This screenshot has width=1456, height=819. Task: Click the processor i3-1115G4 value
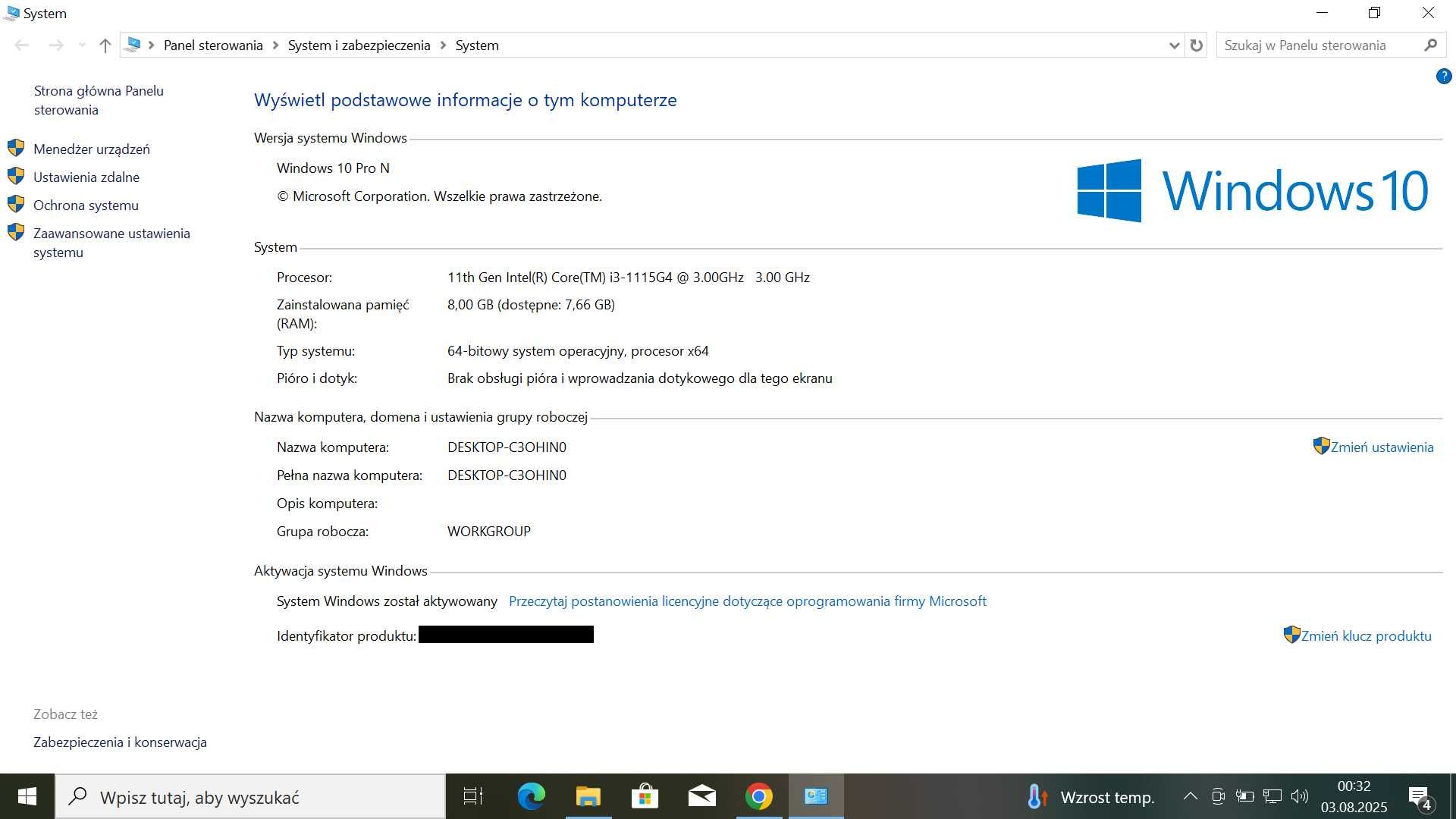point(629,278)
